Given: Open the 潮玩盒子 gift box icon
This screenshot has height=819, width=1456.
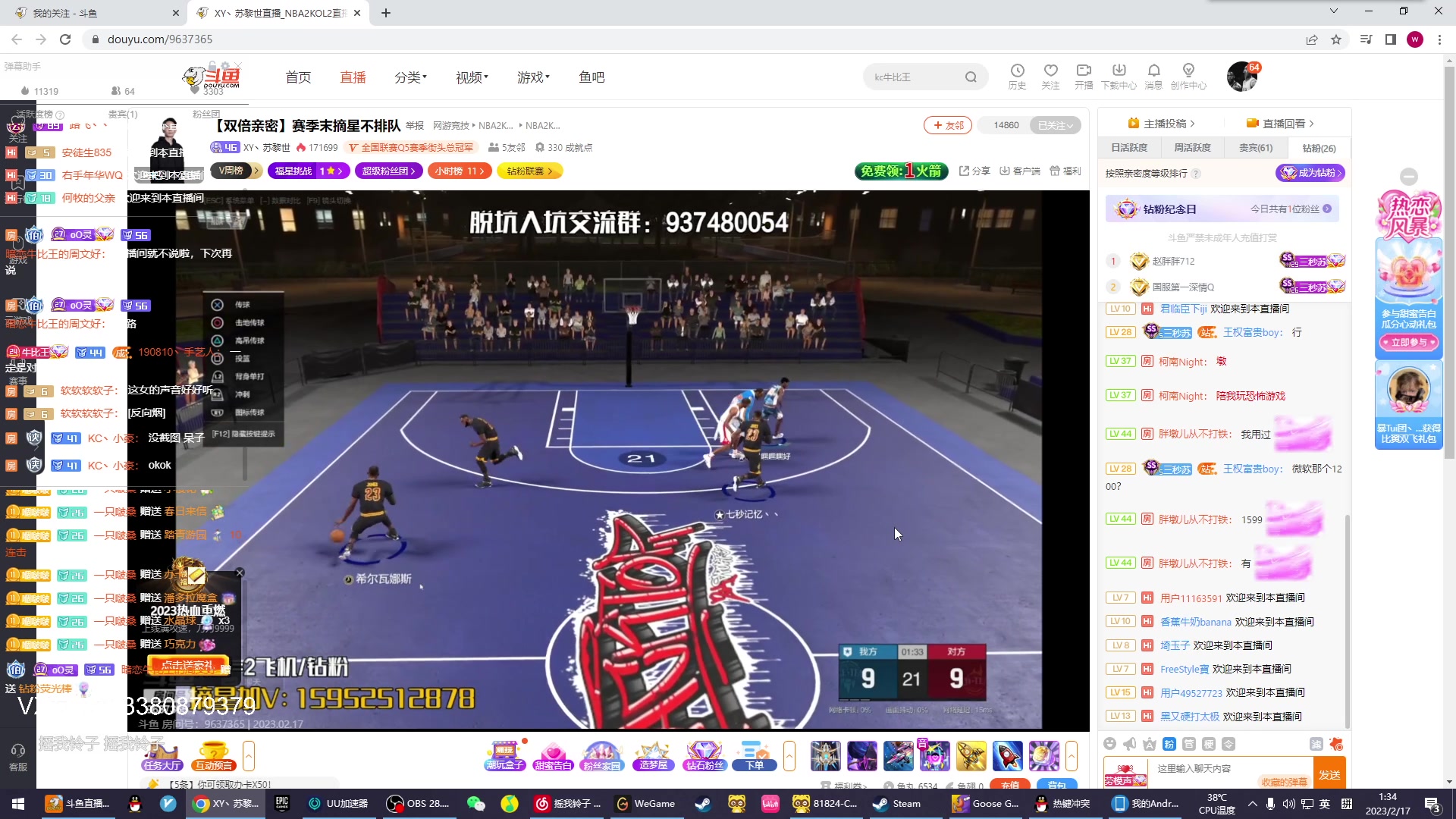Looking at the screenshot, I should click(x=505, y=756).
